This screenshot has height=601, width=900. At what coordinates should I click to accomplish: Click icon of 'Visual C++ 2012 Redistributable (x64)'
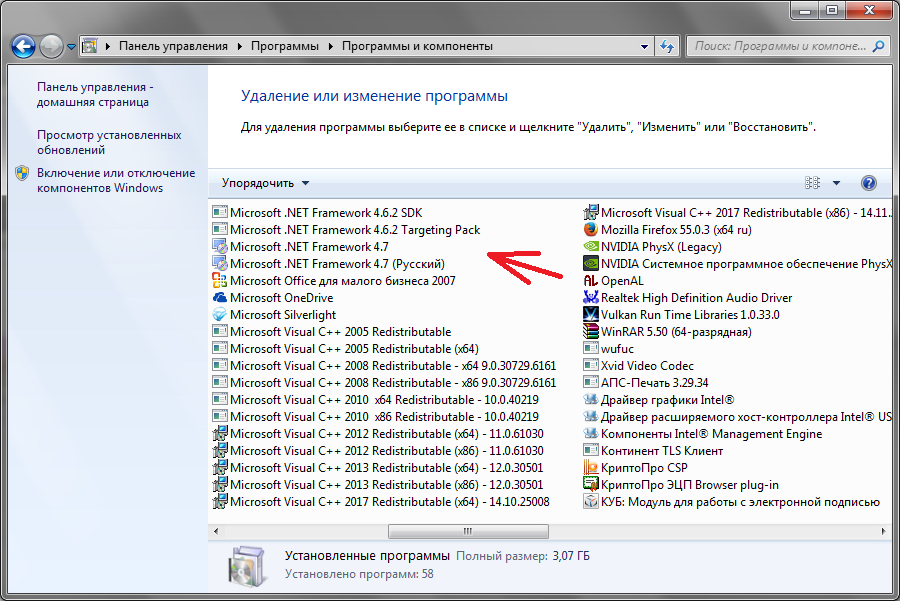point(220,433)
